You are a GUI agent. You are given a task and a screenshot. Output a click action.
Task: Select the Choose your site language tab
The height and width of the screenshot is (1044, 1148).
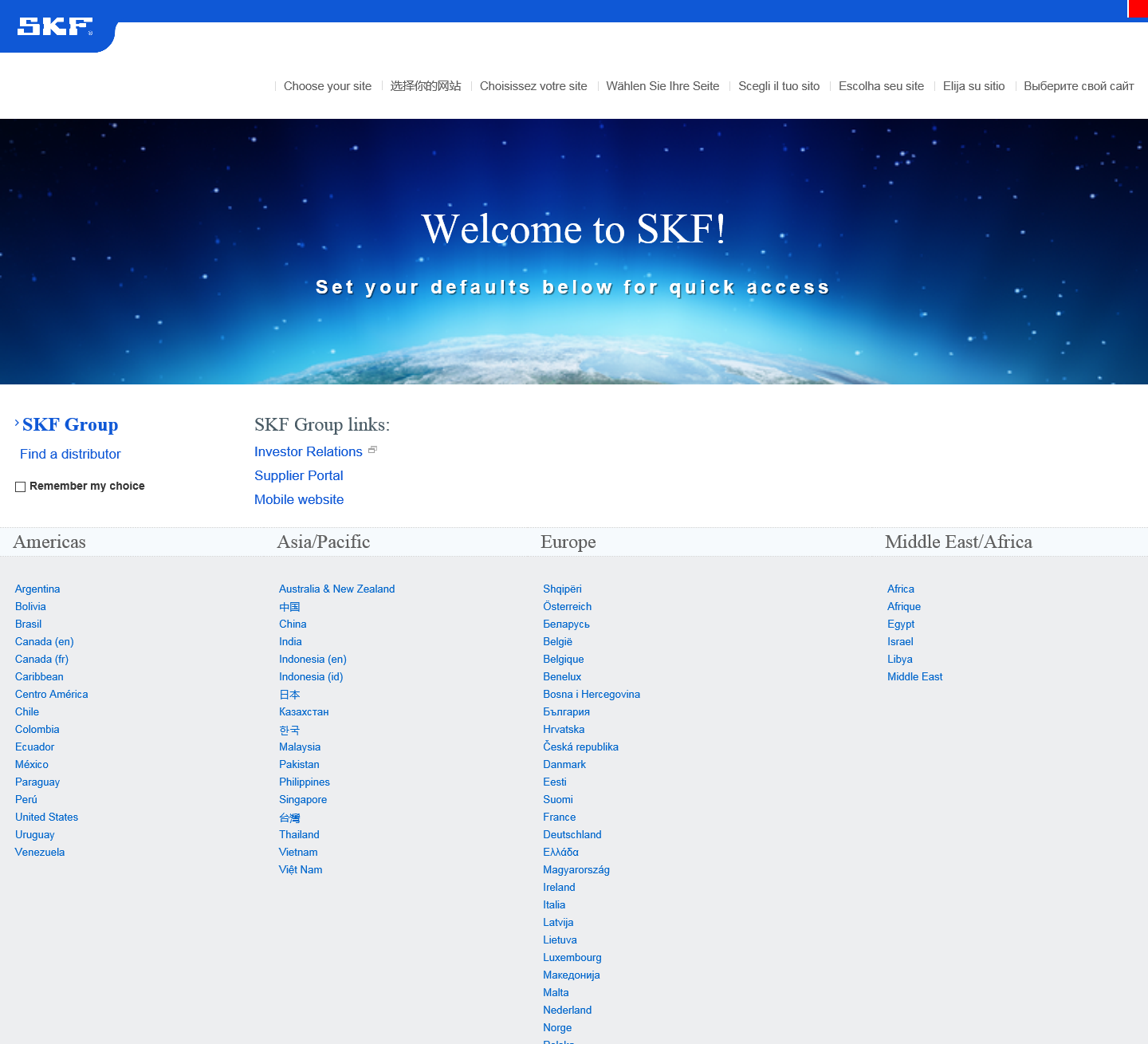pos(328,86)
